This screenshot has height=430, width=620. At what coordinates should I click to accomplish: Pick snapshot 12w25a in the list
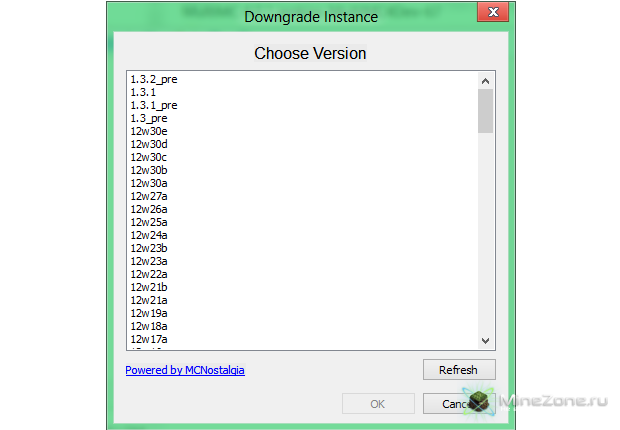coord(149,222)
